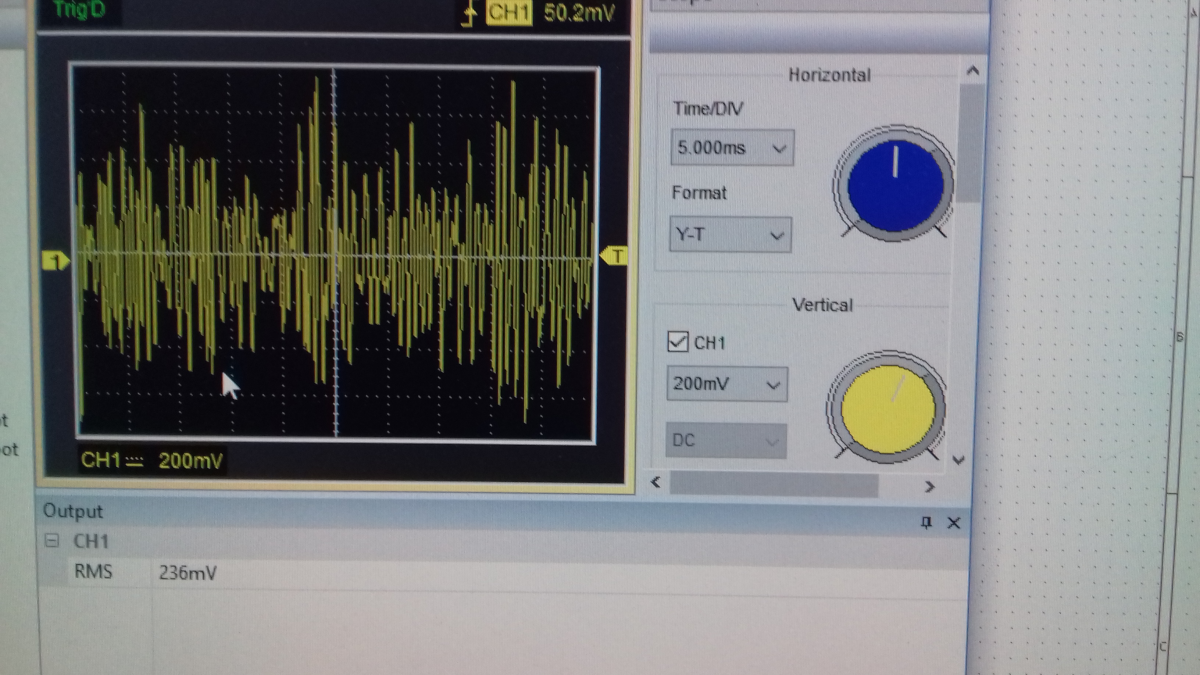Image resolution: width=1200 pixels, height=675 pixels.
Task: Open the Time/DIV 5.000ms dropdown
Action: click(x=731, y=148)
